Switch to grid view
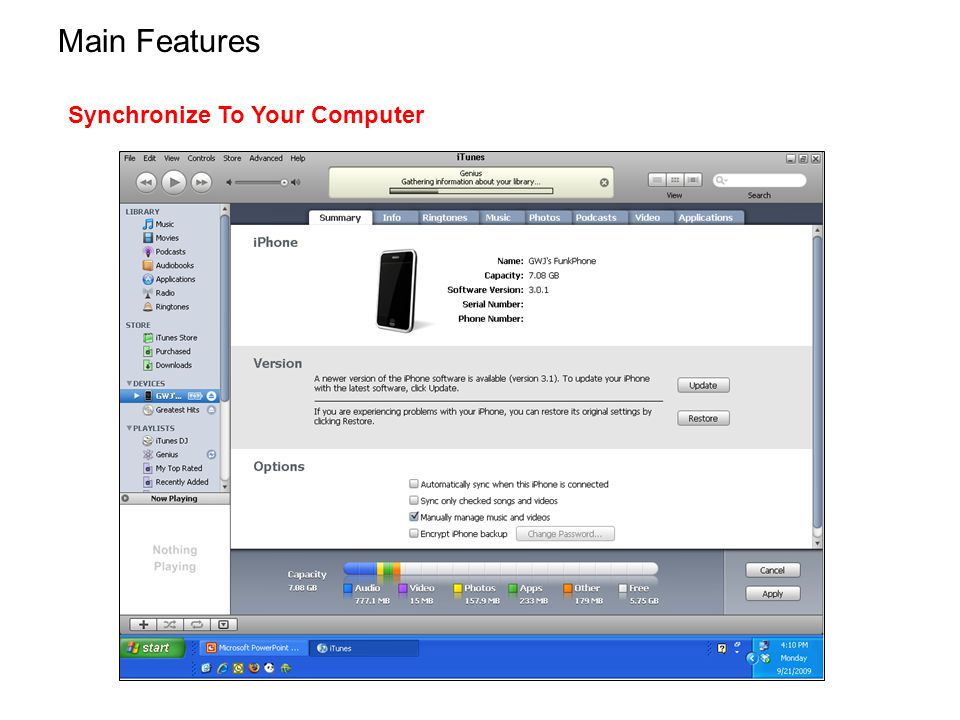 tap(675, 180)
